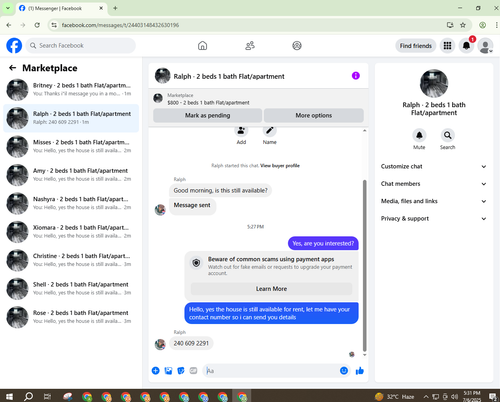Open the notifications bell

click(466, 46)
